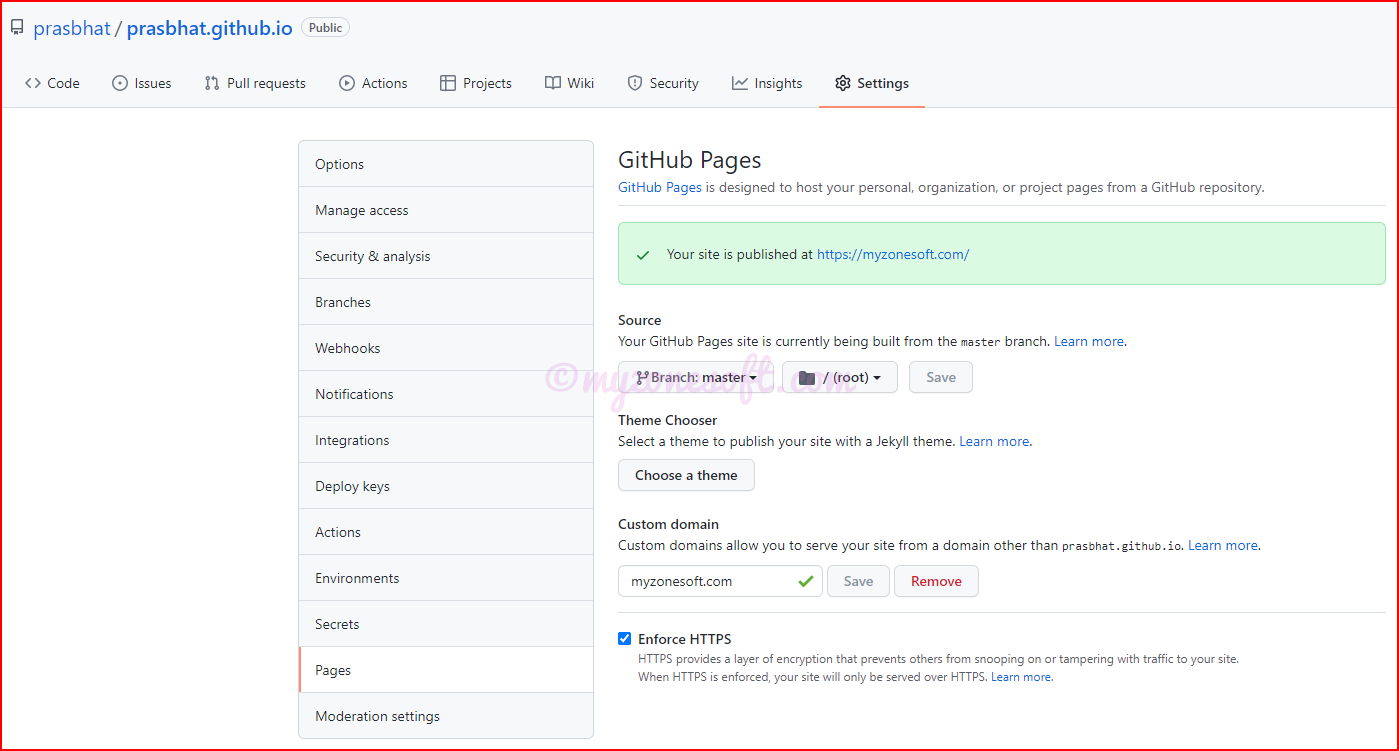Open Security & analysis settings
The image size is (1399, 751).
point(446,256)
